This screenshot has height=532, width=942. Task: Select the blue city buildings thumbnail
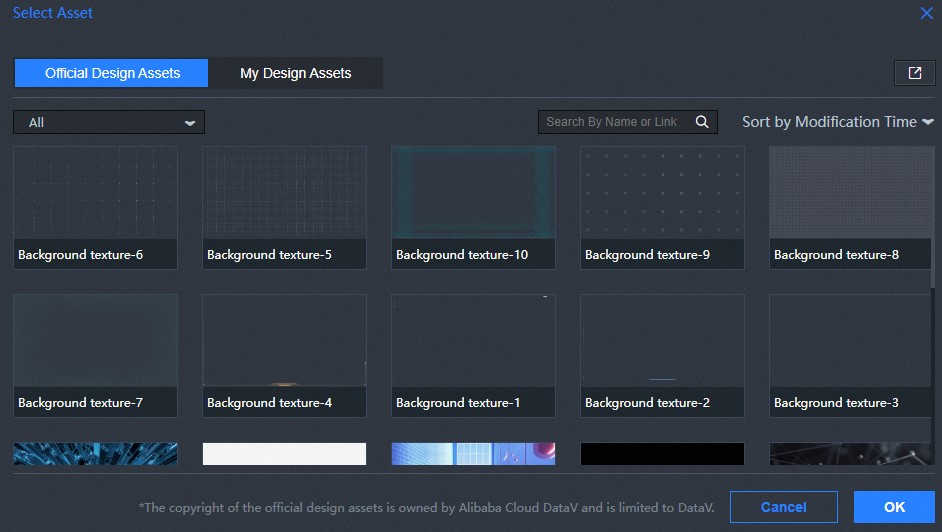tap(96, 454)
